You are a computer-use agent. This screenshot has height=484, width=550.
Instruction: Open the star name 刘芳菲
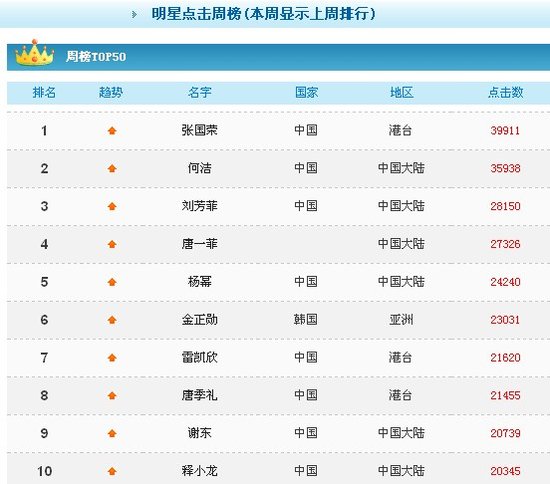point(200,206)
